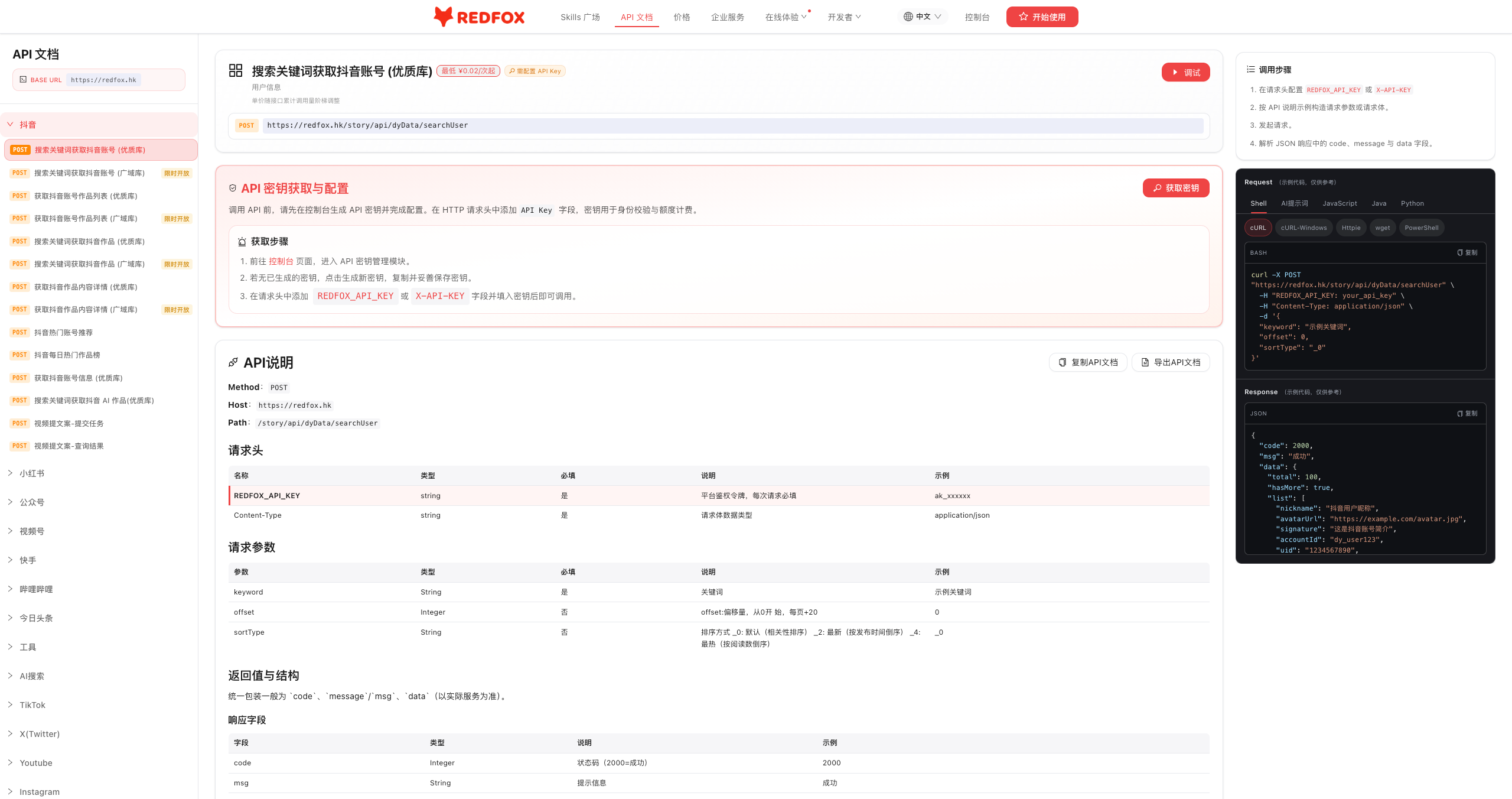
Task: Switch to the Shell code tab
Action: pyautogui.click(x=1259, y=203)
